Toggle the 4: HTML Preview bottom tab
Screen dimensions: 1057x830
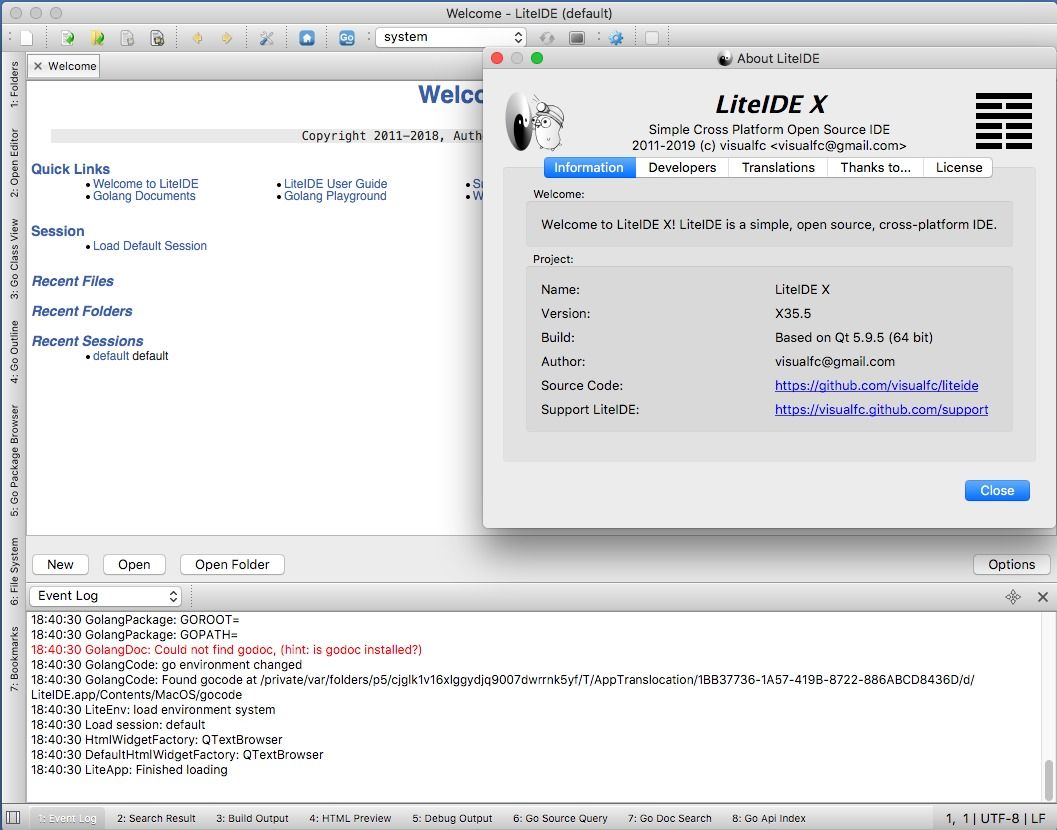(x=350, y=819)
